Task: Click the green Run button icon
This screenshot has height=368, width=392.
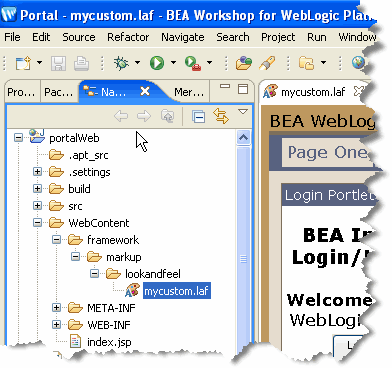Action: pos(157,63)
